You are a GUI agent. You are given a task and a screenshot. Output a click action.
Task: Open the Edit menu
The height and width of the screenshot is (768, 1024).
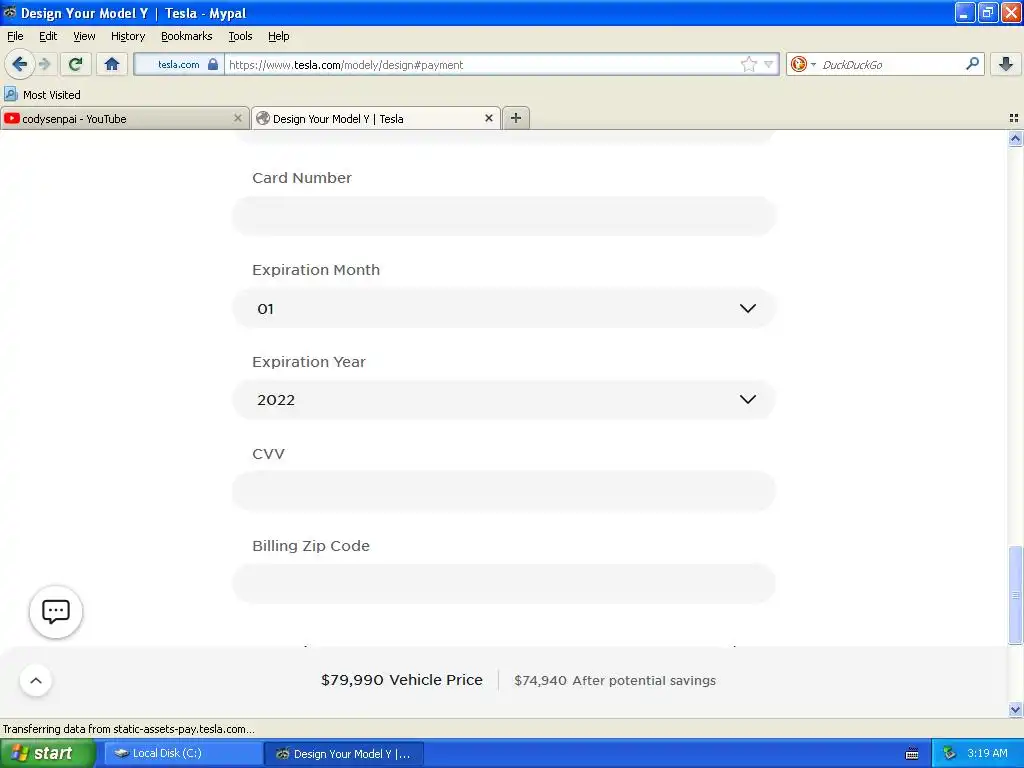48,36
